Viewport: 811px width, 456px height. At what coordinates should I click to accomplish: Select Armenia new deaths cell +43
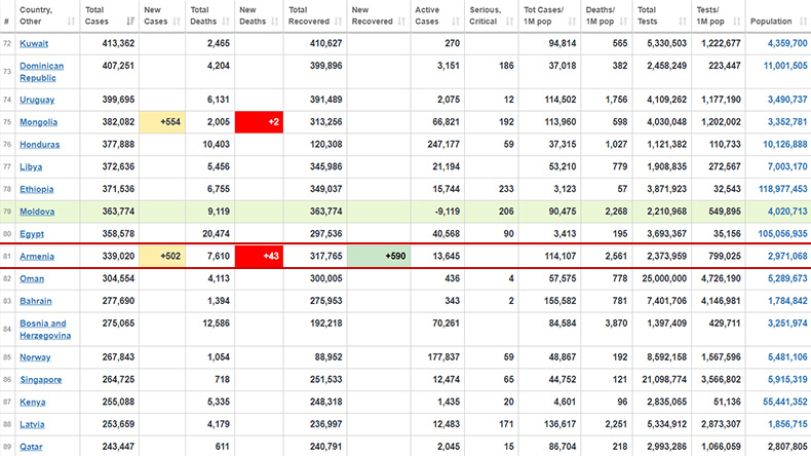tap(259, 256)
